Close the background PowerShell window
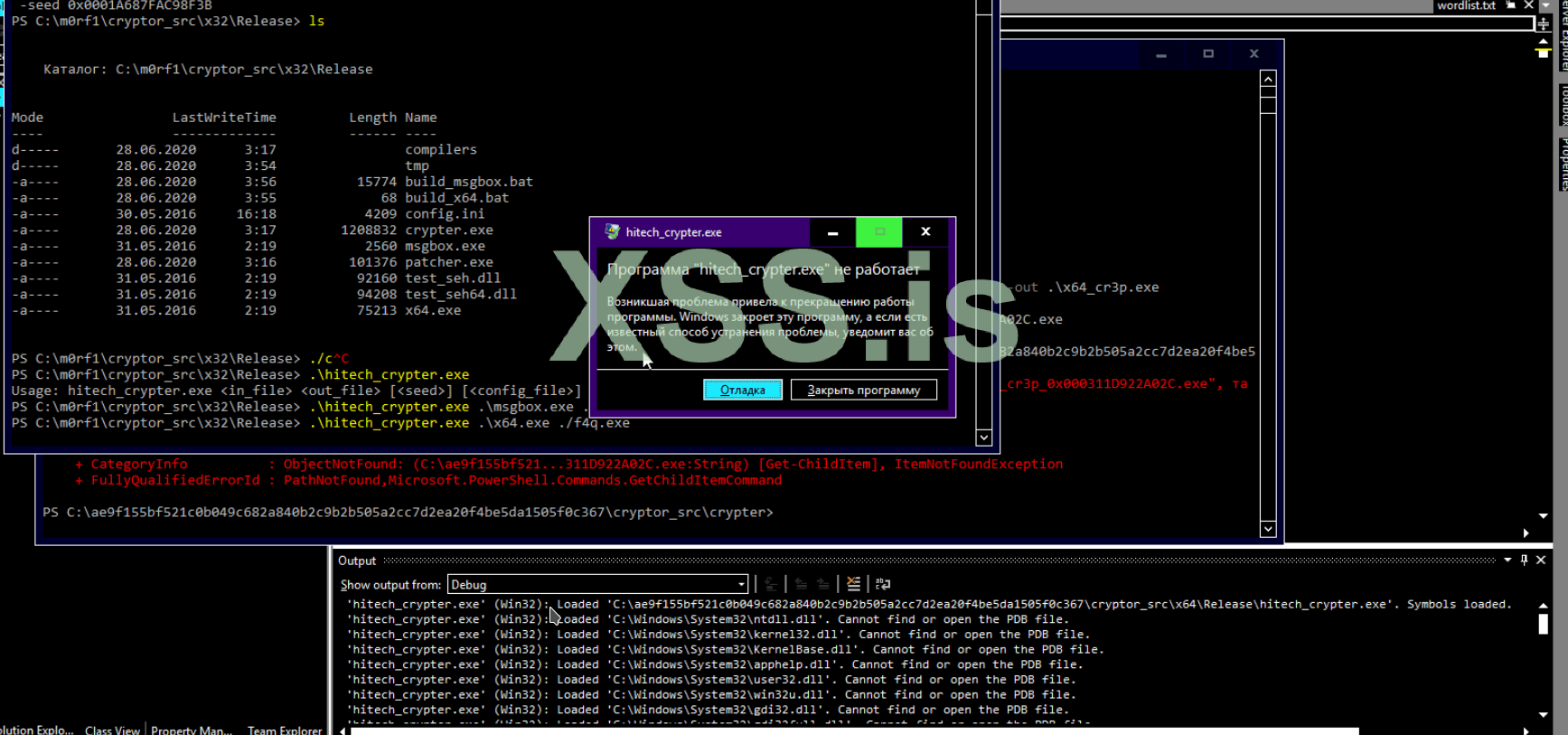Image resolution: width=1568 pixels, height=735 pixels. click(1254, 54)
